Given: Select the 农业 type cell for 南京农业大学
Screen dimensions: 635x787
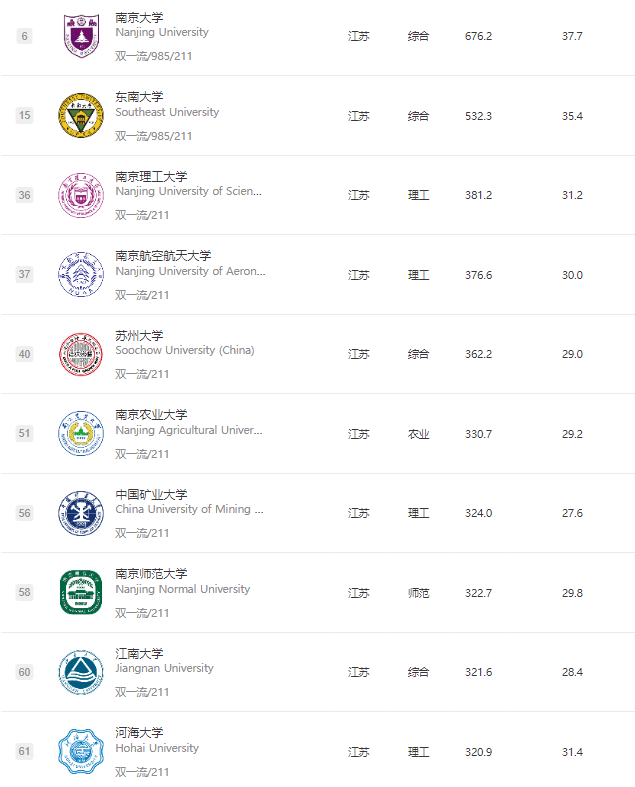Looking at the screenshot, I should pos(418,434).
